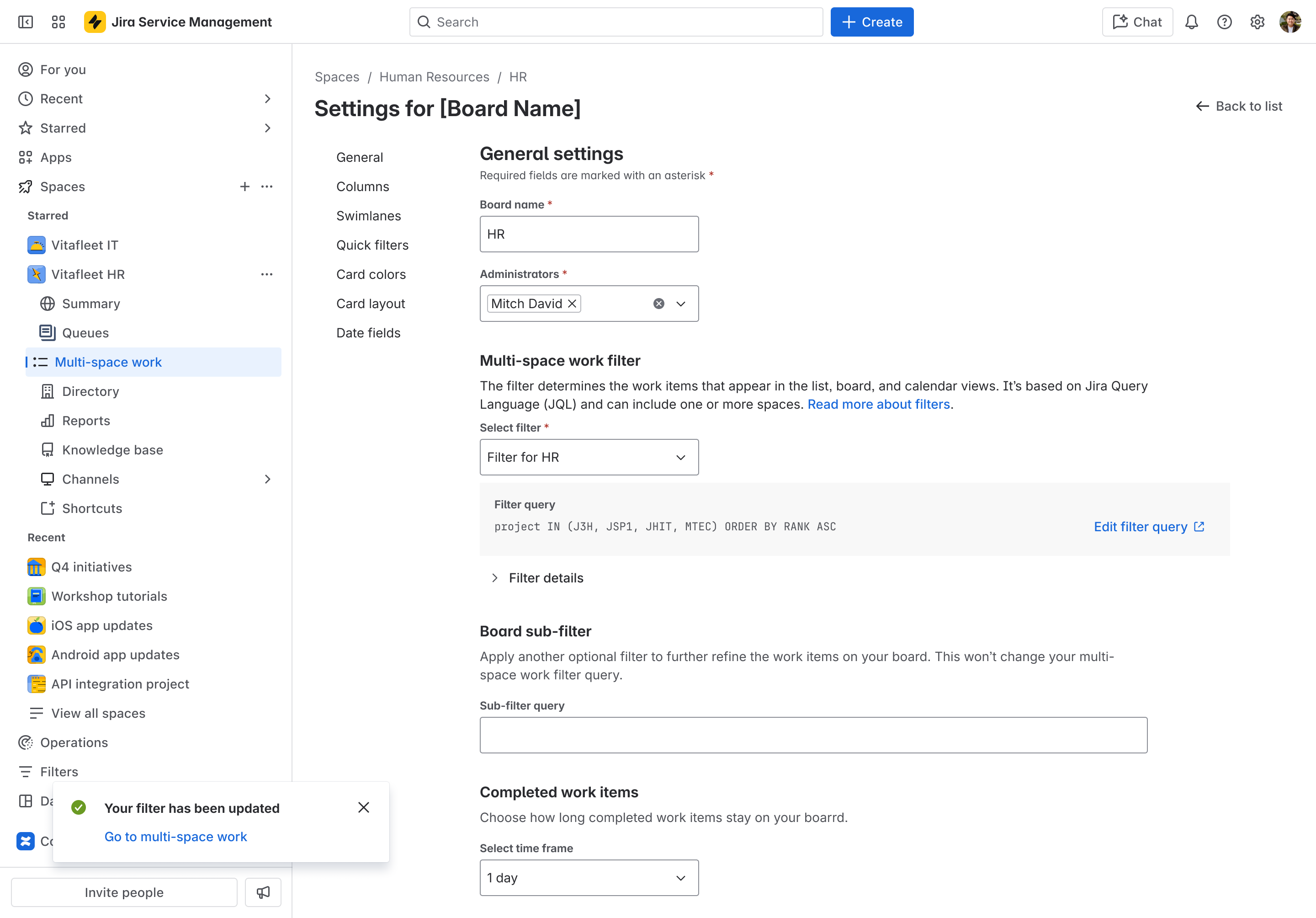Expand the Channels submenu

point(268,479)
